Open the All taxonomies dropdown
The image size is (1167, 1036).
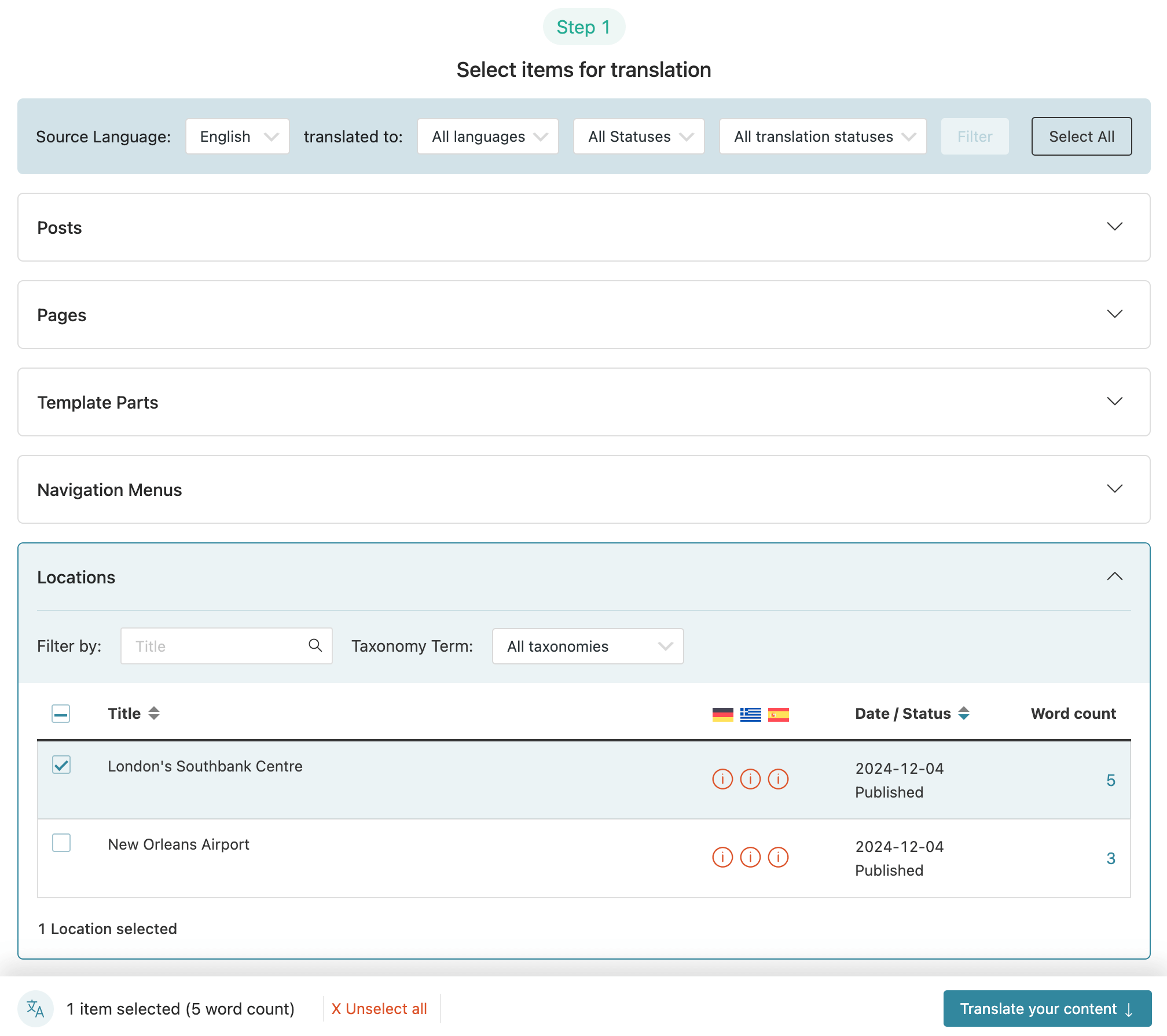(x=588, y=646)
